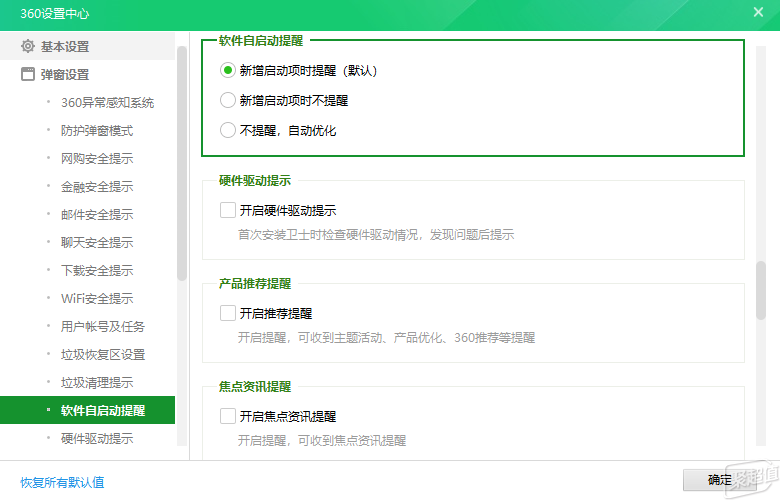
Task: Open 用户帐号及任务 settings
Action: point(103,326)
